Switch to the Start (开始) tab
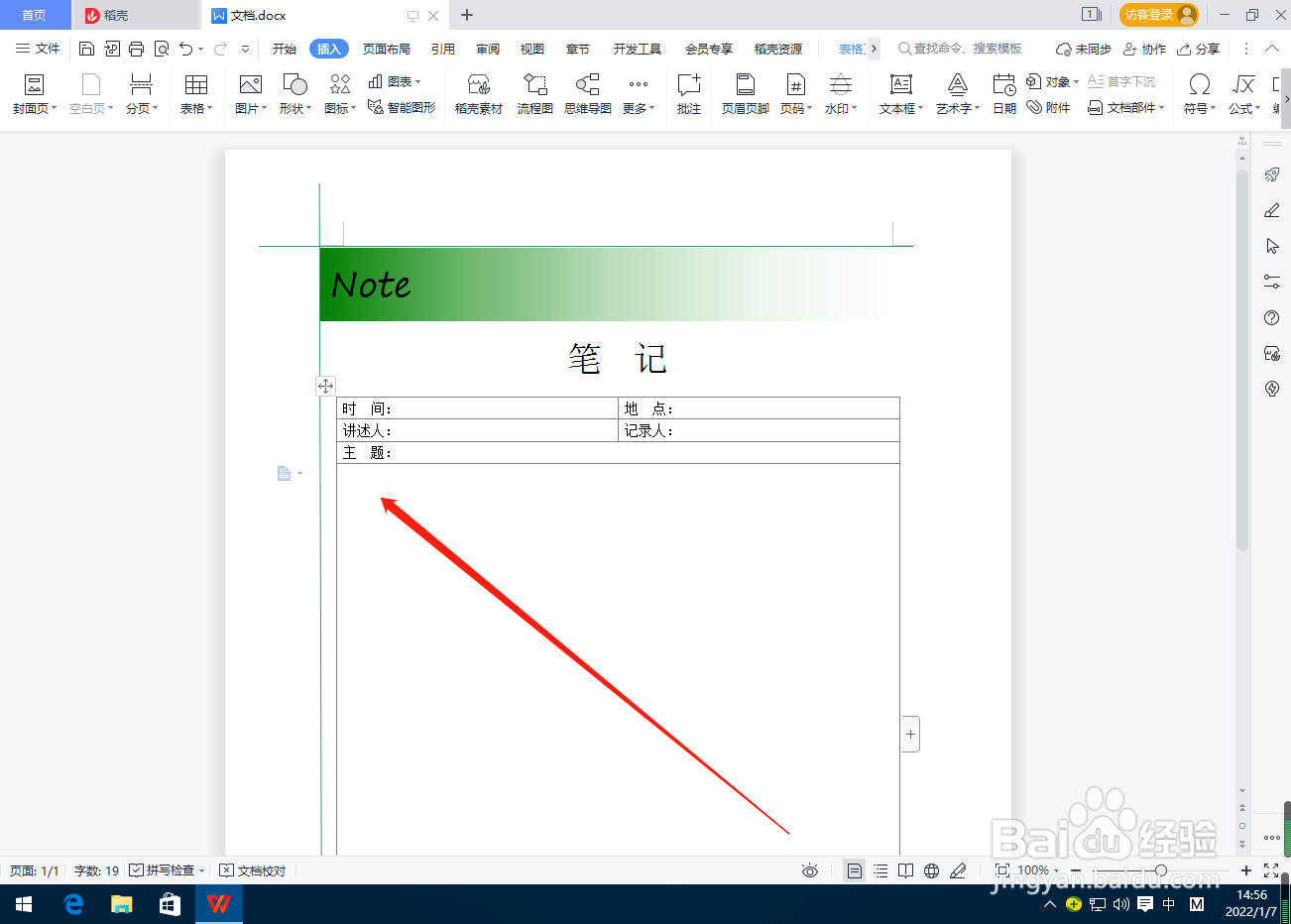The image size is (1291, 924). point(285,49)
